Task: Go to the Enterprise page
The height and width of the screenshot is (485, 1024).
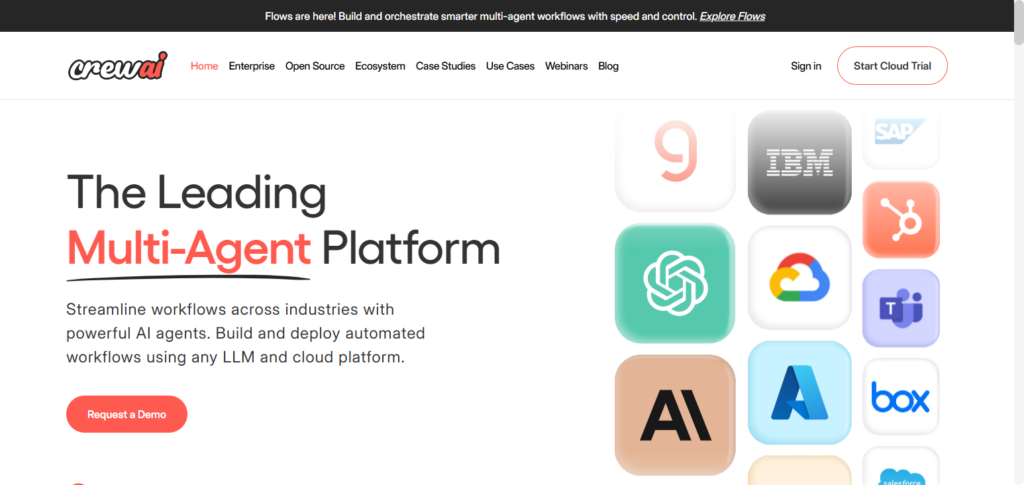Action: tap(251, 66)
